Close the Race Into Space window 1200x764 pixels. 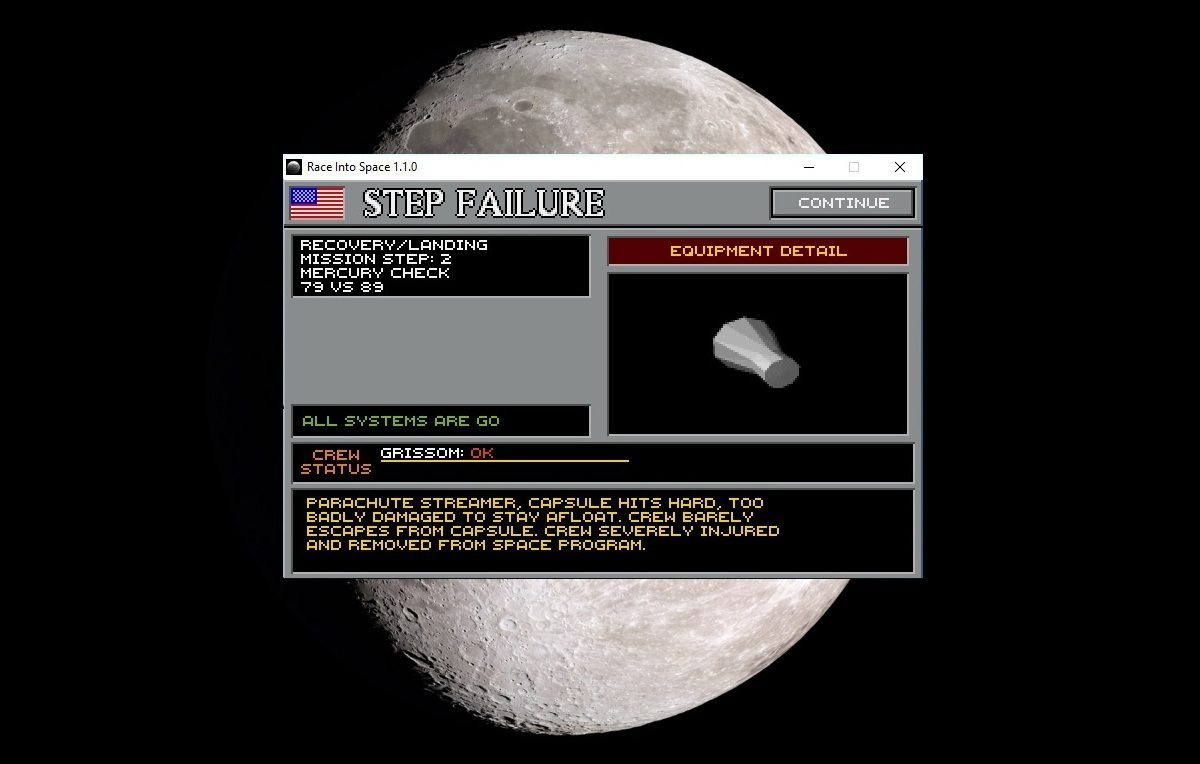pyautogui.click(x=900, y=167)
